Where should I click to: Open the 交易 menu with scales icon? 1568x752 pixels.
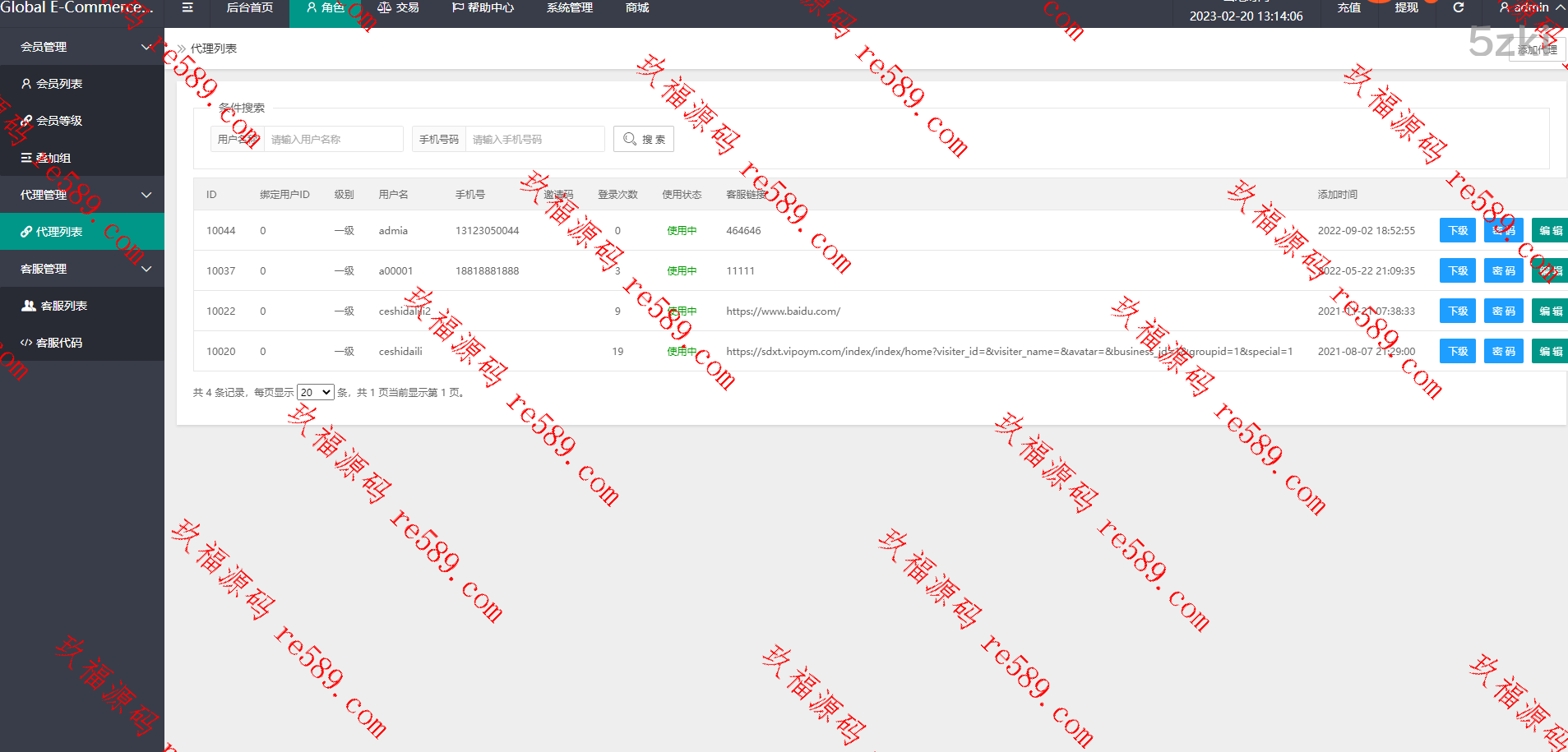click(398, 8)
